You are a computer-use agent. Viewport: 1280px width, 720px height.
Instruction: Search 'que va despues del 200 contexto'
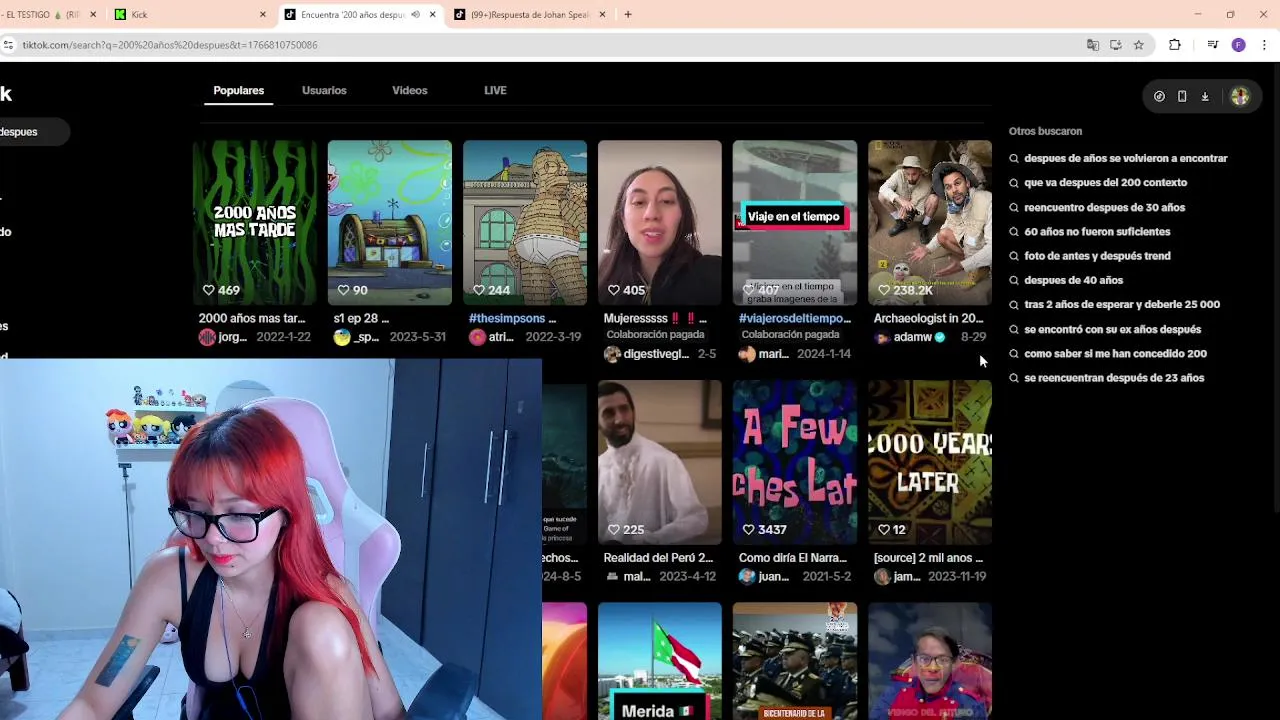(x=1105, y=182)
